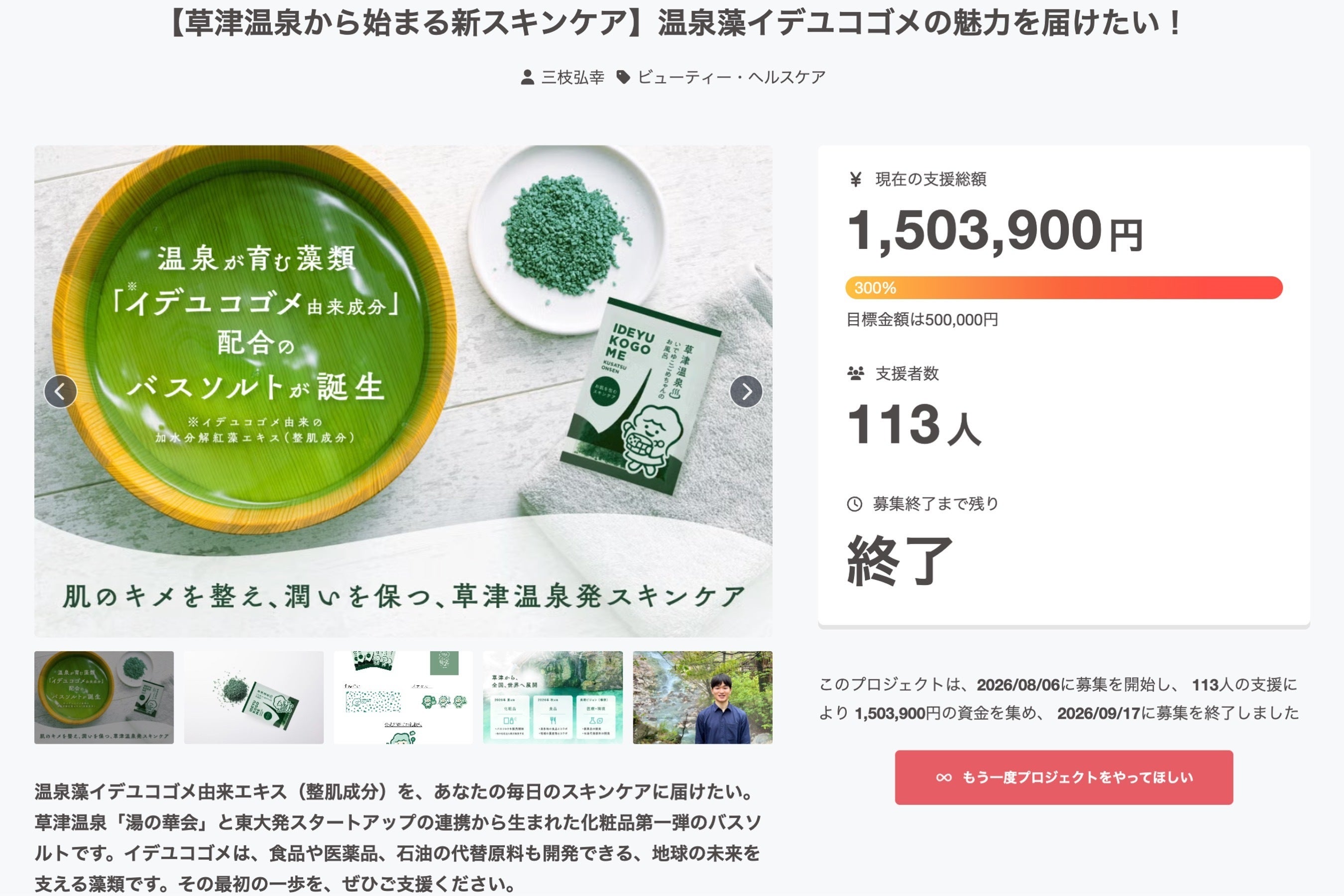Select the fifth thumbnail showing the man outdoors

(703, 697)
